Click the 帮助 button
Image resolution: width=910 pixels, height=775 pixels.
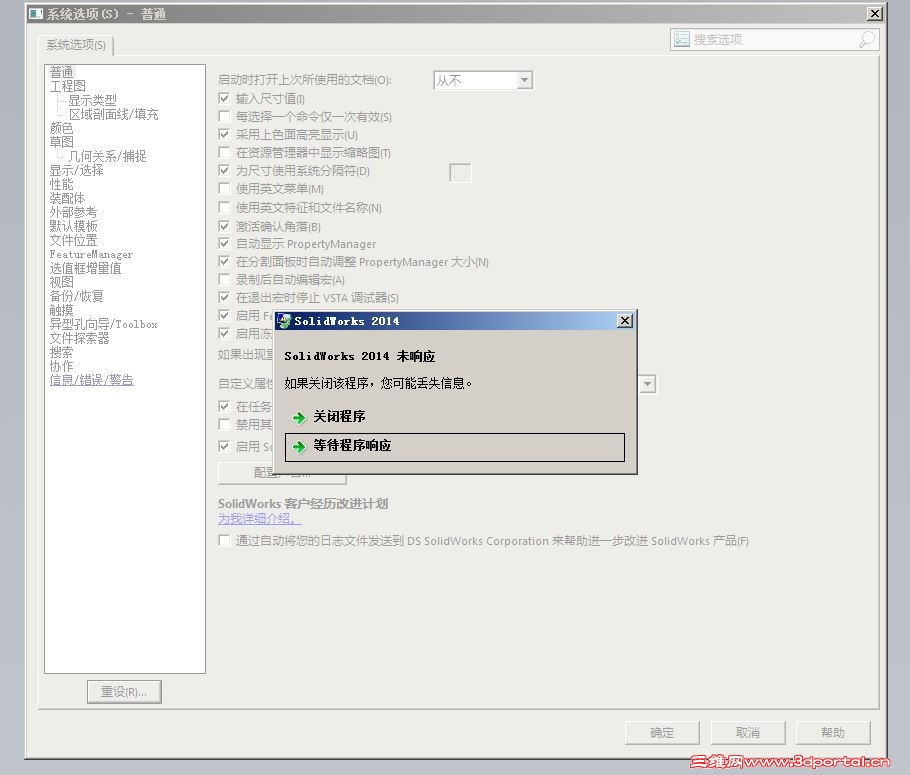(833, 733)
